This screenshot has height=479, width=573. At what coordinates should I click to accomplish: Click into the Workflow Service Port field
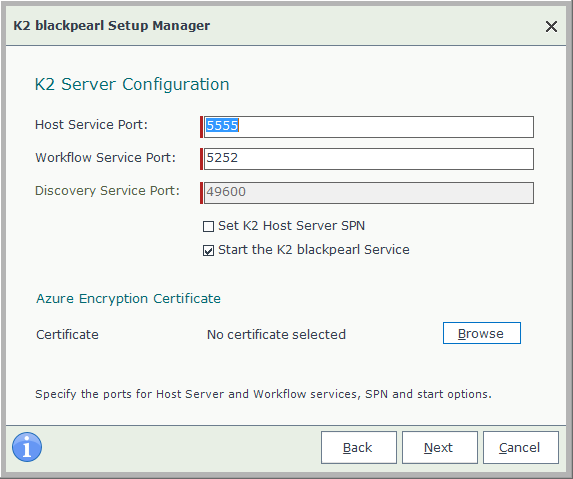[368, 159]
